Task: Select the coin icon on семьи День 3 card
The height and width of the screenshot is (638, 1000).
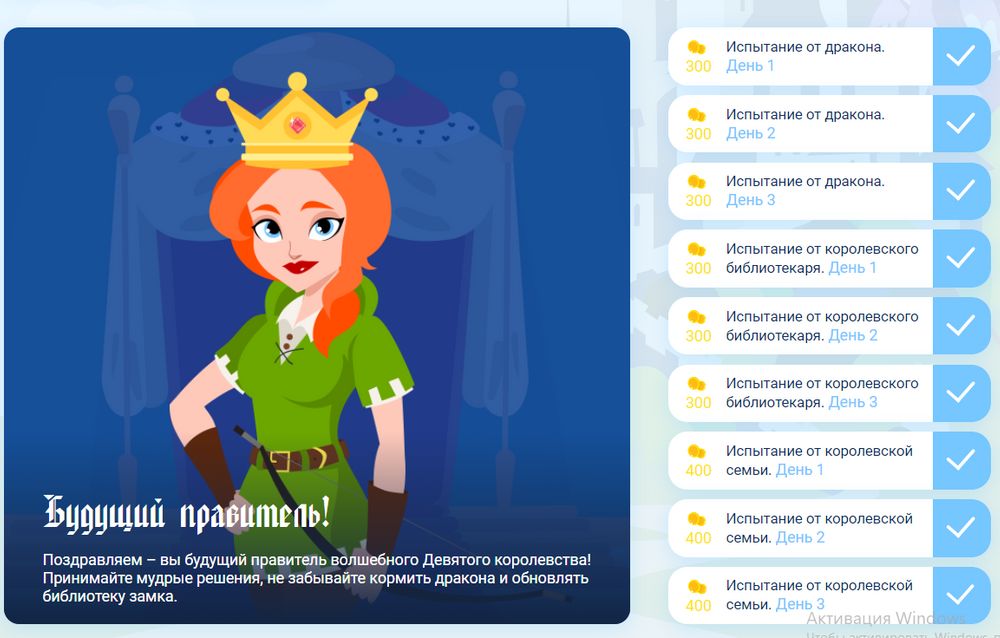Action: point(697,586)
